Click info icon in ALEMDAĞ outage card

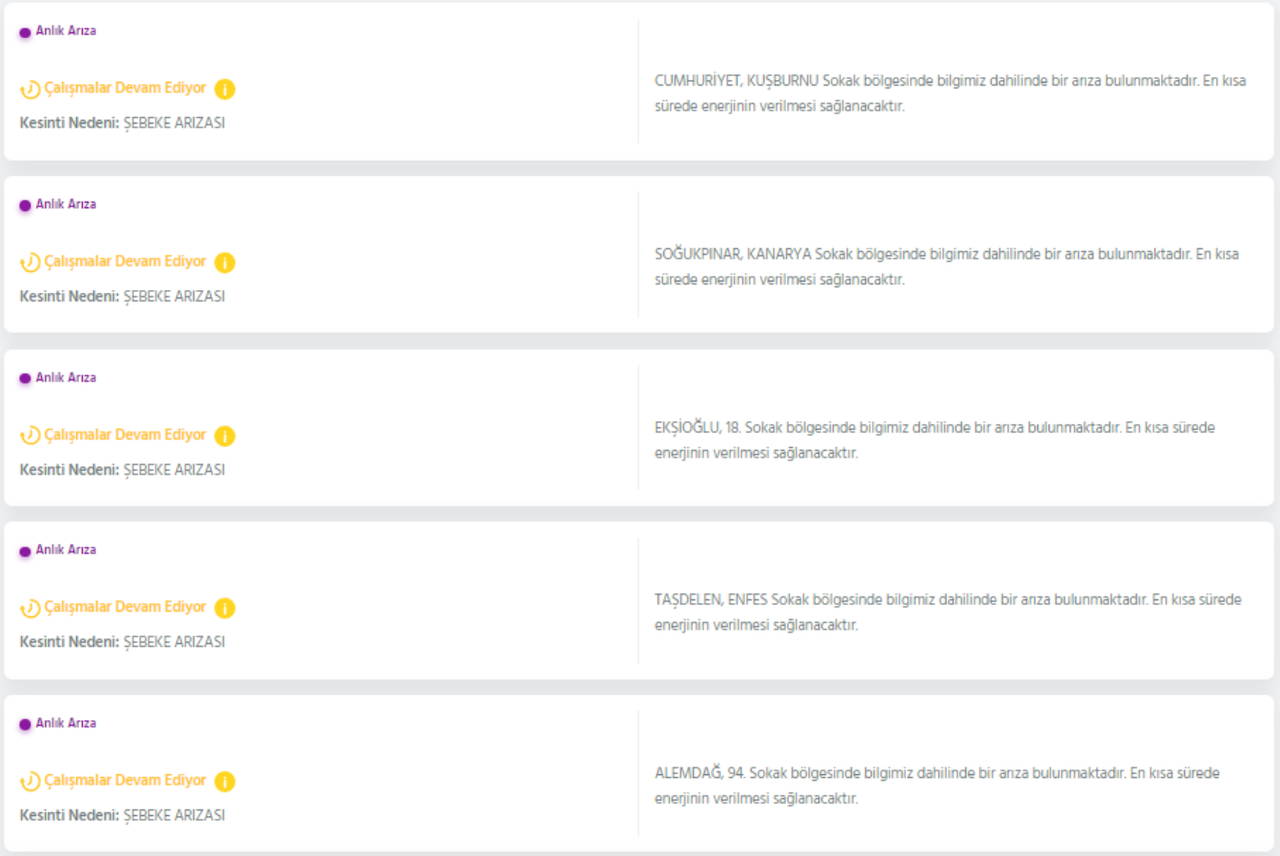[x=225, y=781]
